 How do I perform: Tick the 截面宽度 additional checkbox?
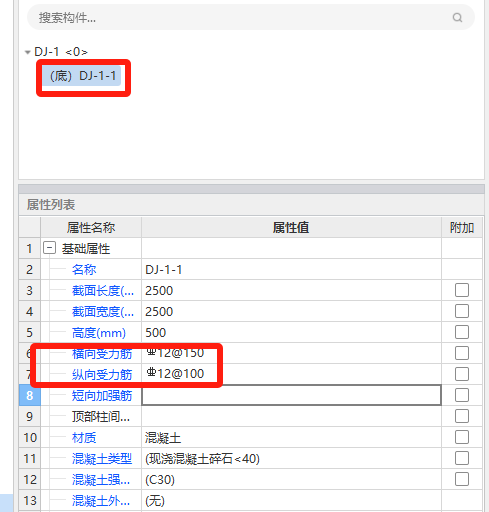point(462,311)
